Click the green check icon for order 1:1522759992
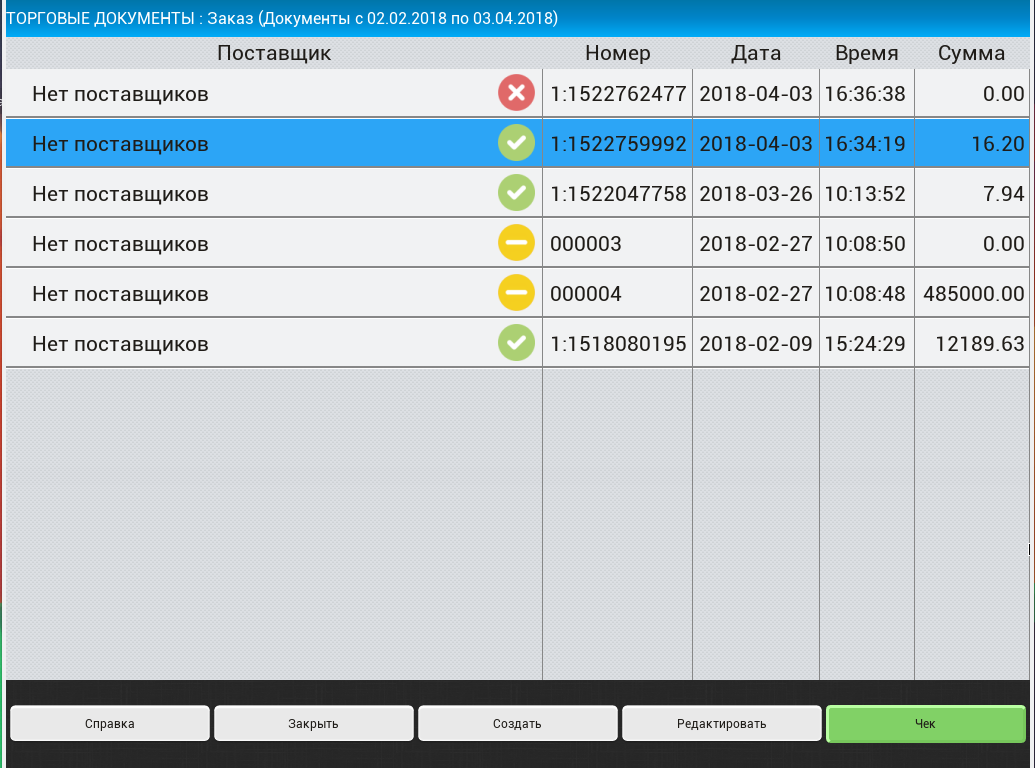1035x768 pixels. click(516, 143)
